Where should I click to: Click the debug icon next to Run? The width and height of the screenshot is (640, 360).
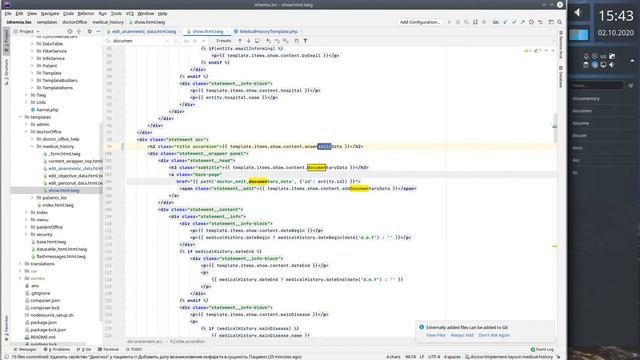(x=458, y=22)
